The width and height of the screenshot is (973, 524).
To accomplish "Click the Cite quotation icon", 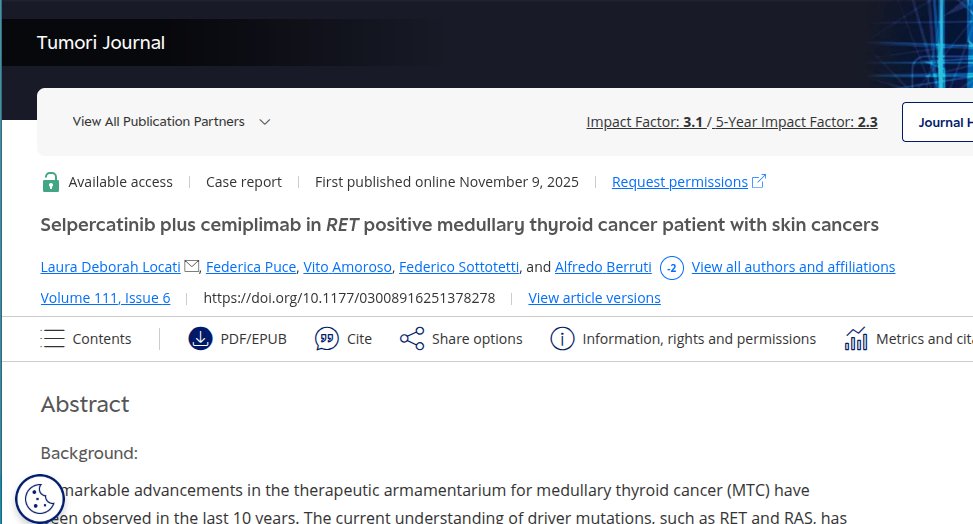I will click(326, 339).
